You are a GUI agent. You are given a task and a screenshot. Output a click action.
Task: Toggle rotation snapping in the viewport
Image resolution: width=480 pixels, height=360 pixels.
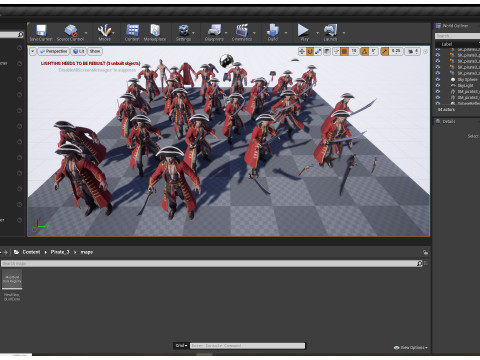[x=365, y=51]
